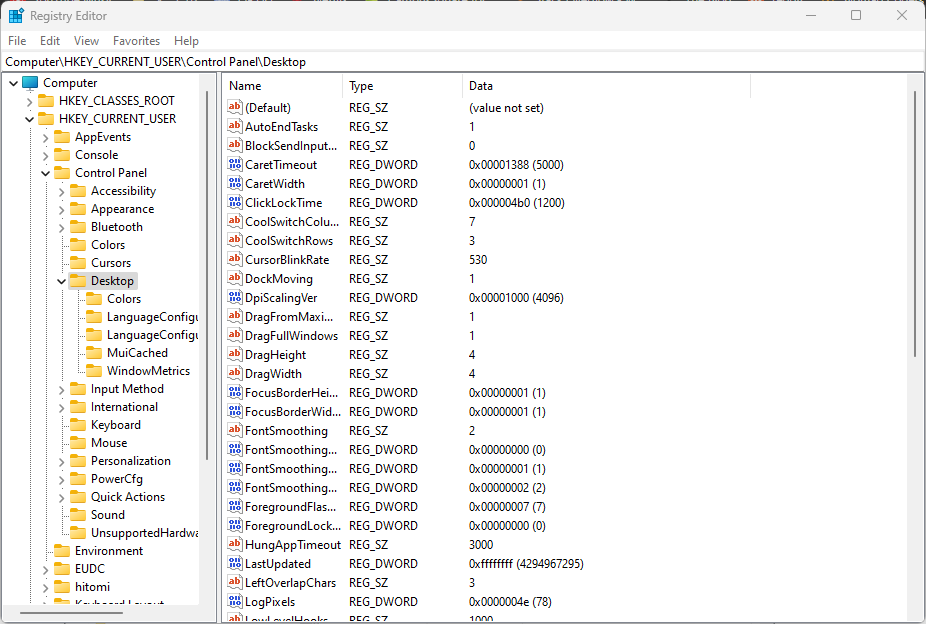Select the BlockSendInput... value name
926x624 pixels.
point(291,145)
